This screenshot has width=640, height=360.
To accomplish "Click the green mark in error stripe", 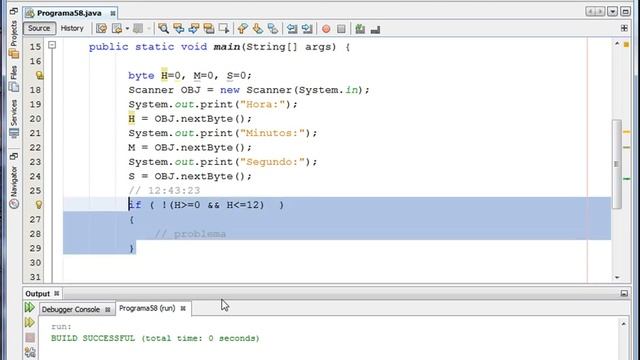I will click(627, 179).
